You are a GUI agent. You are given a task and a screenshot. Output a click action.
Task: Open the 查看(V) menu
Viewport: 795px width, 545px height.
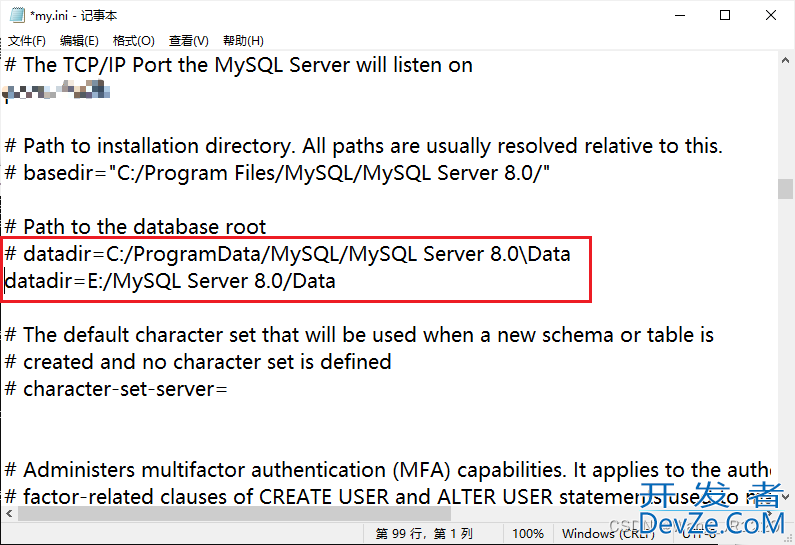point(189,41)
